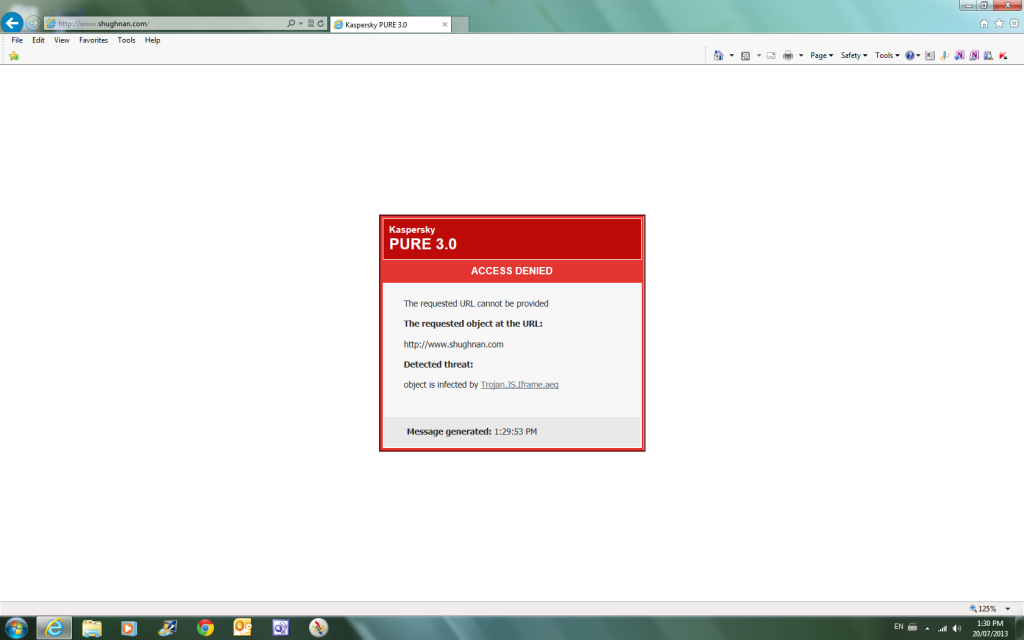This screenshot has height=640, width=1024.
Task: Click the 'Message generated: 1:29:53 PM' line
Action: [x=472, y=432]
